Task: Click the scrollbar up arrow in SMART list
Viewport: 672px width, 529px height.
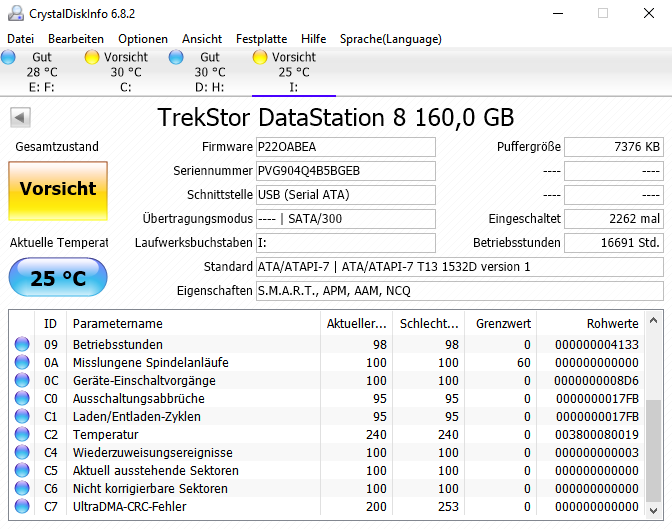Action: [653, 320]
